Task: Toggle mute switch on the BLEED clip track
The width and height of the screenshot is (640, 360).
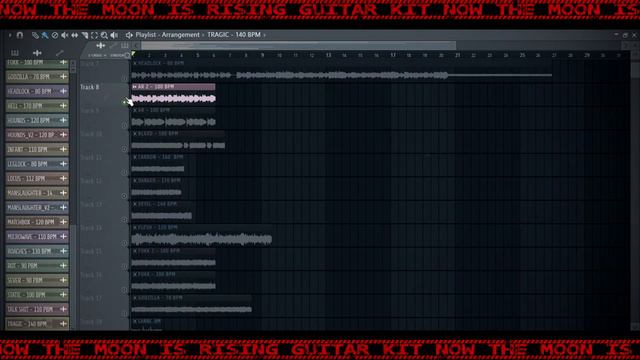Action: [x=124, y=149]
